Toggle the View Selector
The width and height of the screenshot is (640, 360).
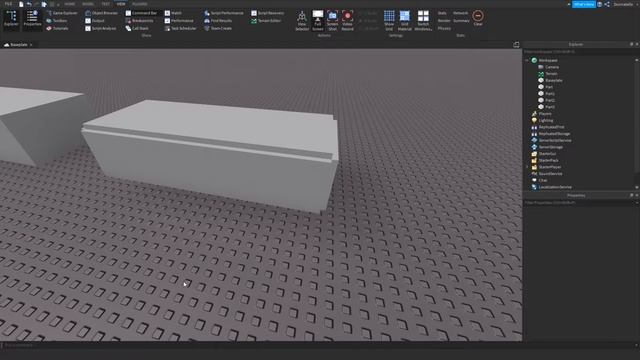(302, 21)
